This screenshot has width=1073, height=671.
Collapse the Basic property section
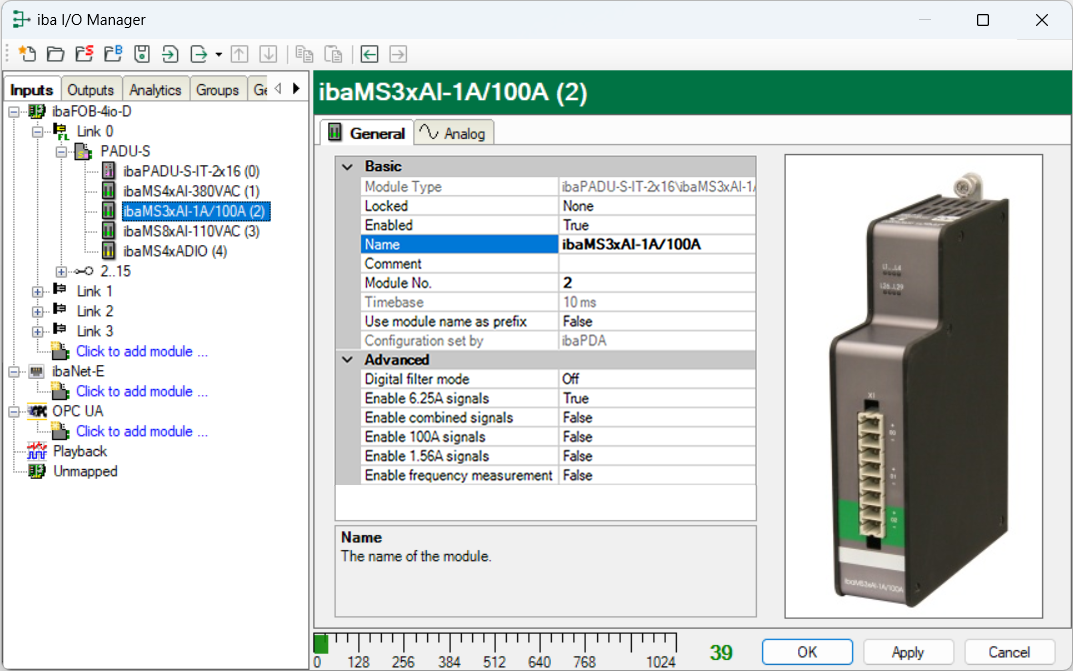click(348, 167)
